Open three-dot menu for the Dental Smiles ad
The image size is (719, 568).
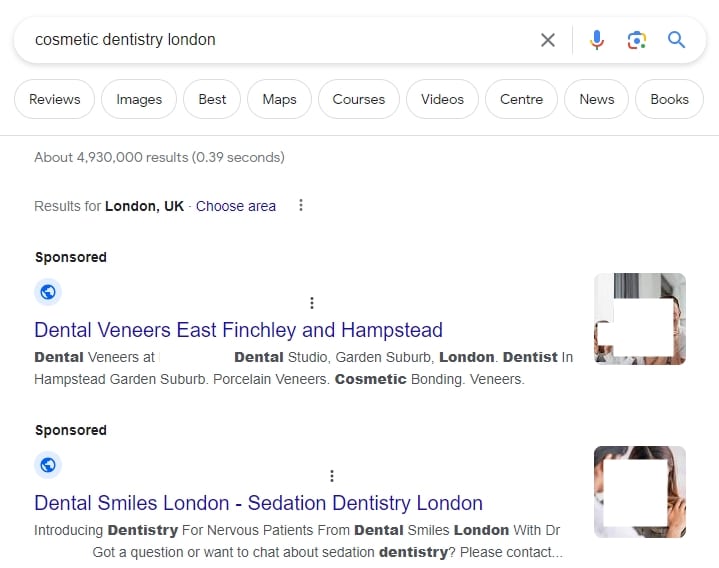[332, 476]
